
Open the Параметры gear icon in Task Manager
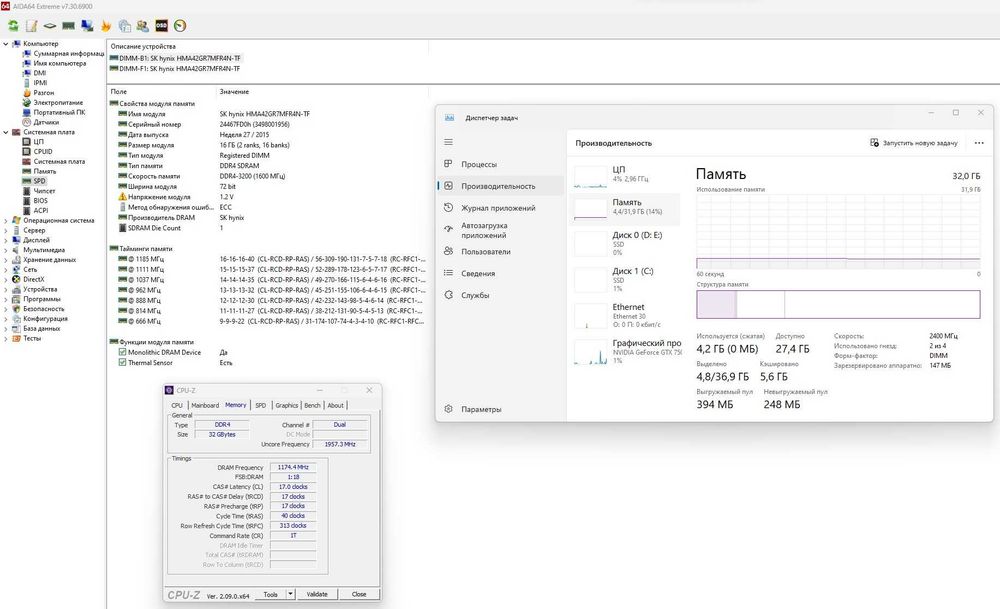click(448, 409)
